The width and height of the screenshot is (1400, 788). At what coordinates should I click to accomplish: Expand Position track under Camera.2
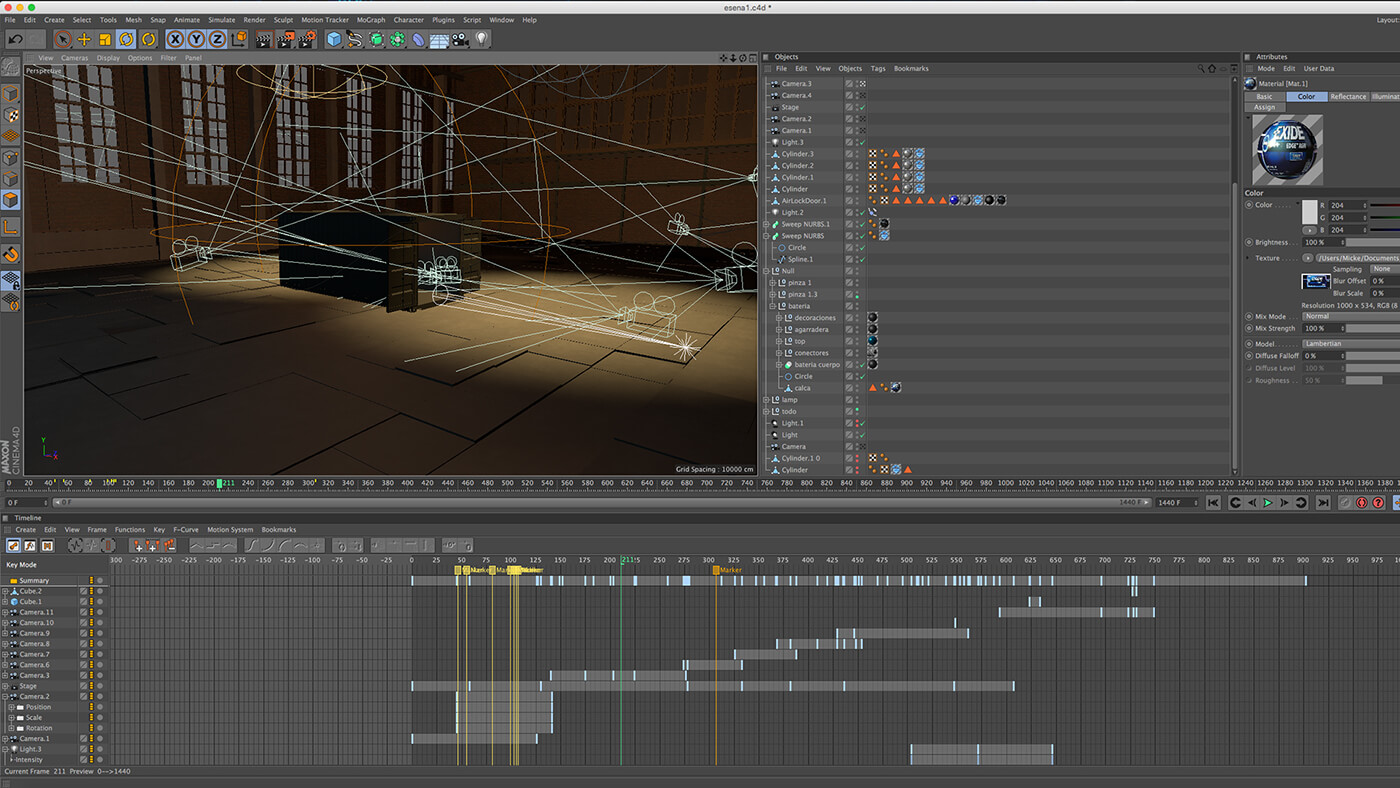11,707
